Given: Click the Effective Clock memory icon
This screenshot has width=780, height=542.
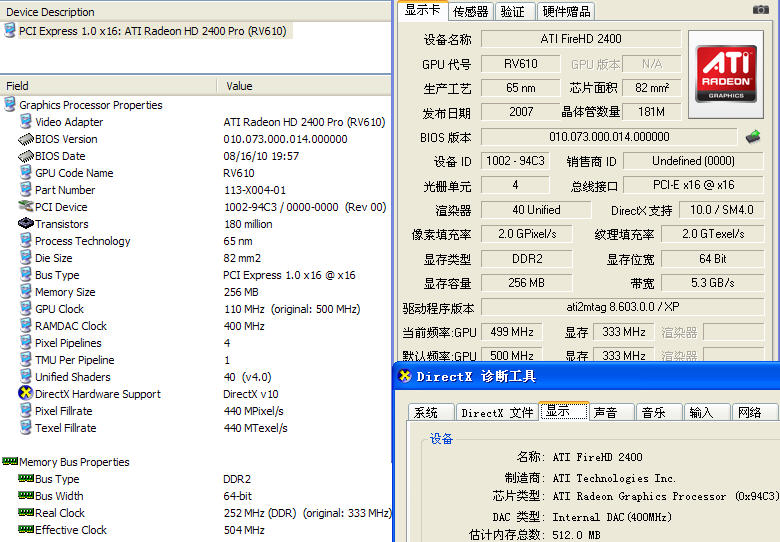Looking at the screenshot, I should pos(25,529).
